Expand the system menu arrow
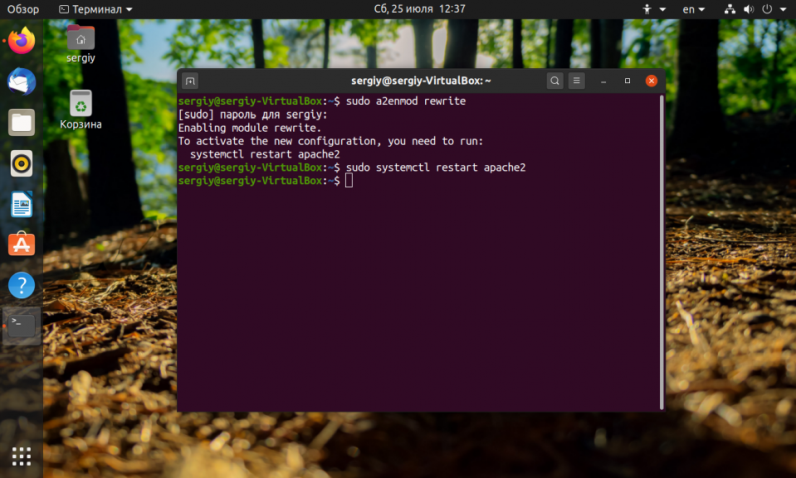Screen dimensions: 796x478 [783, 9]
